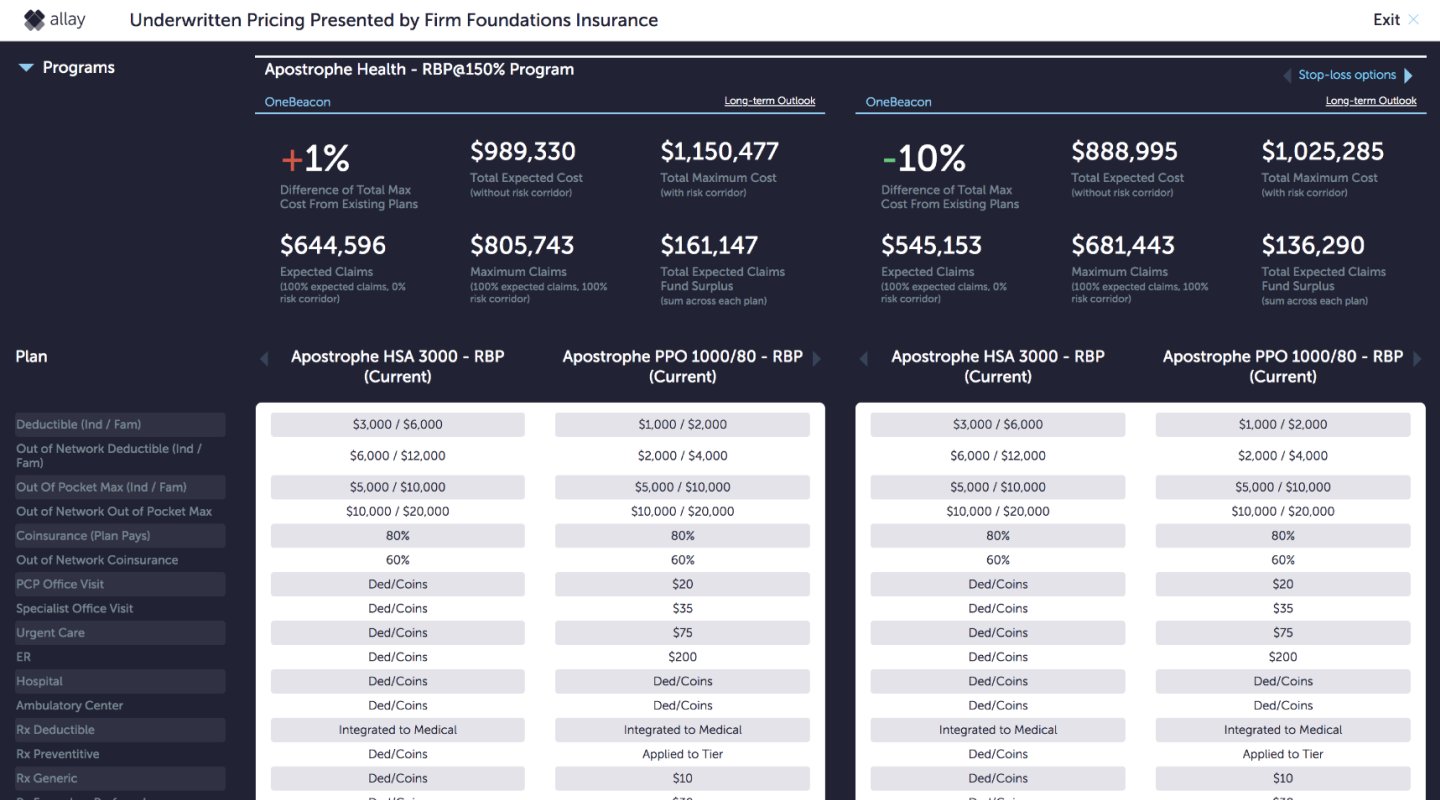This screenshot has height=800, width=1440.
Task: Click Apostrophe Health - RBP@150% Program title
Action: click(x=419, y=70)
